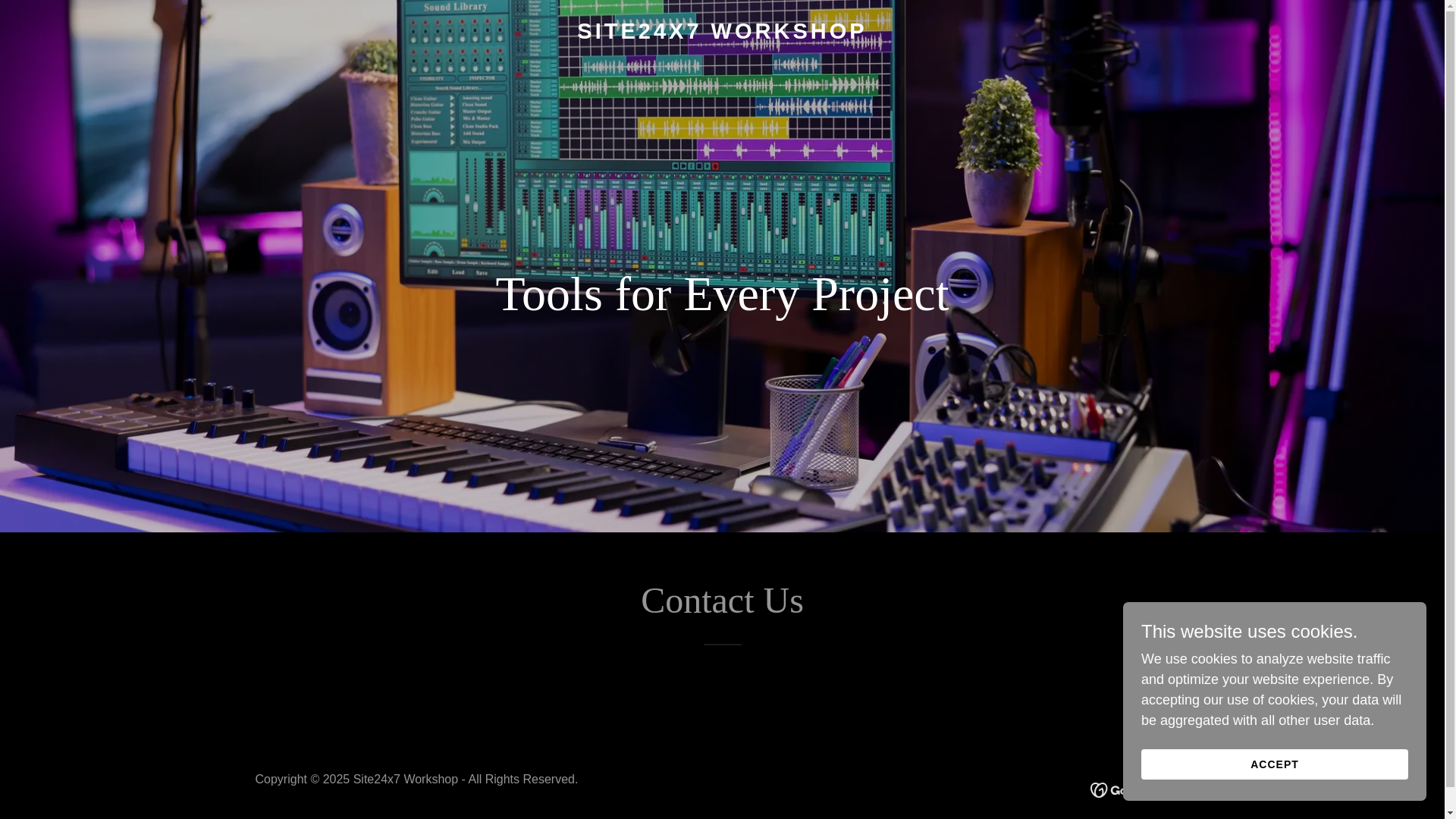
Task: Open the Site24x7 Workshop header link
Action: (721, 31)
